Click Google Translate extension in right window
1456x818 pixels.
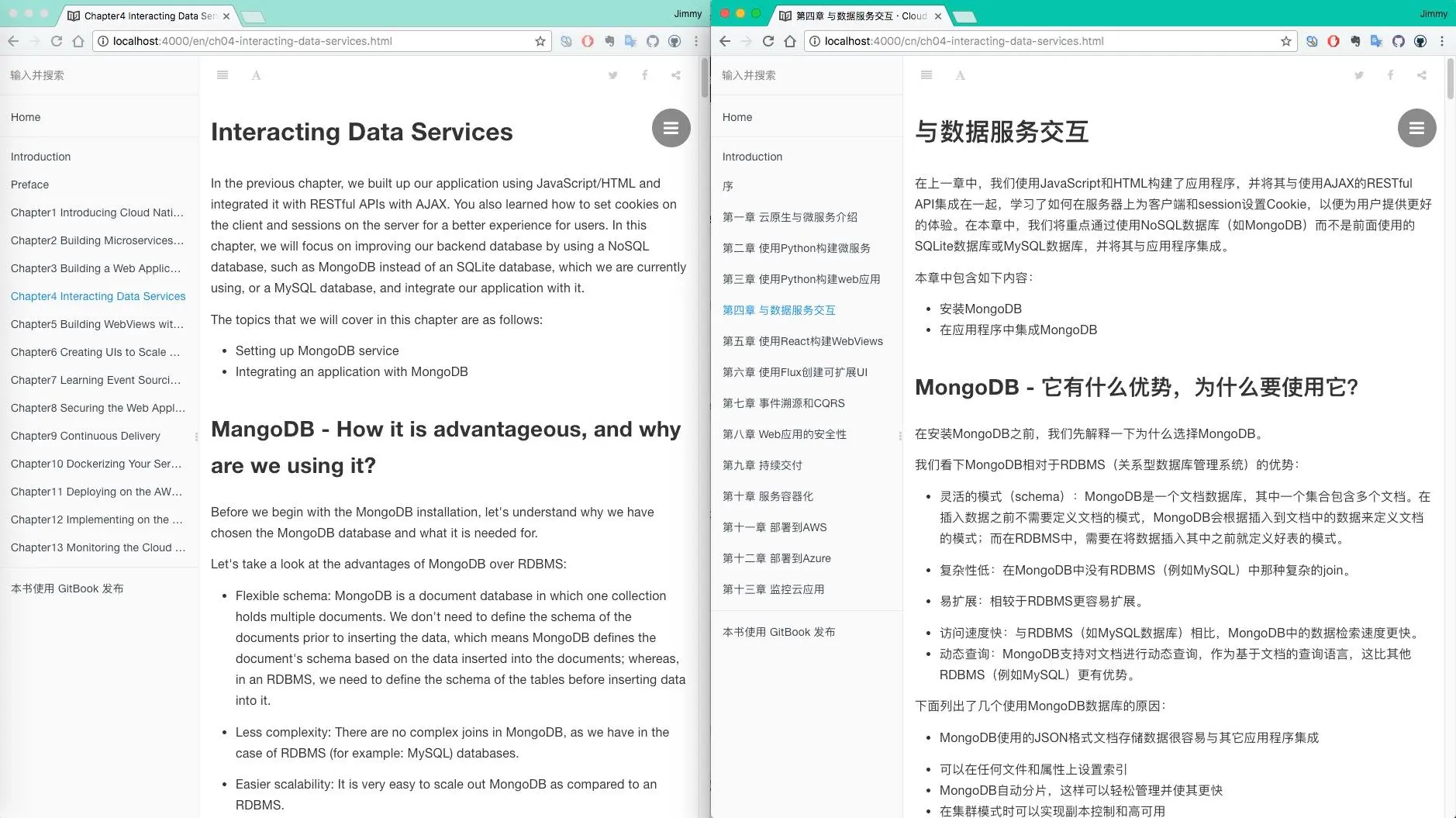(x=1377, y=41)
